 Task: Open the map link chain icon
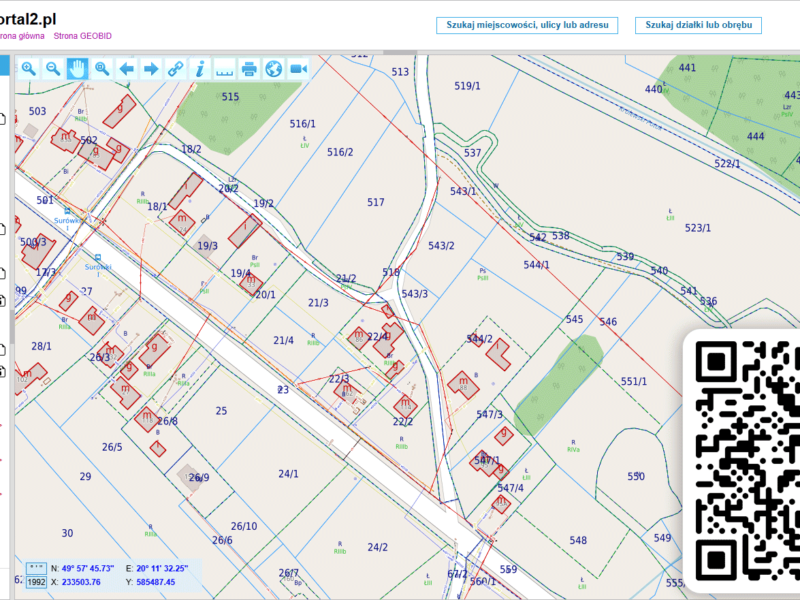click(176, 68)
